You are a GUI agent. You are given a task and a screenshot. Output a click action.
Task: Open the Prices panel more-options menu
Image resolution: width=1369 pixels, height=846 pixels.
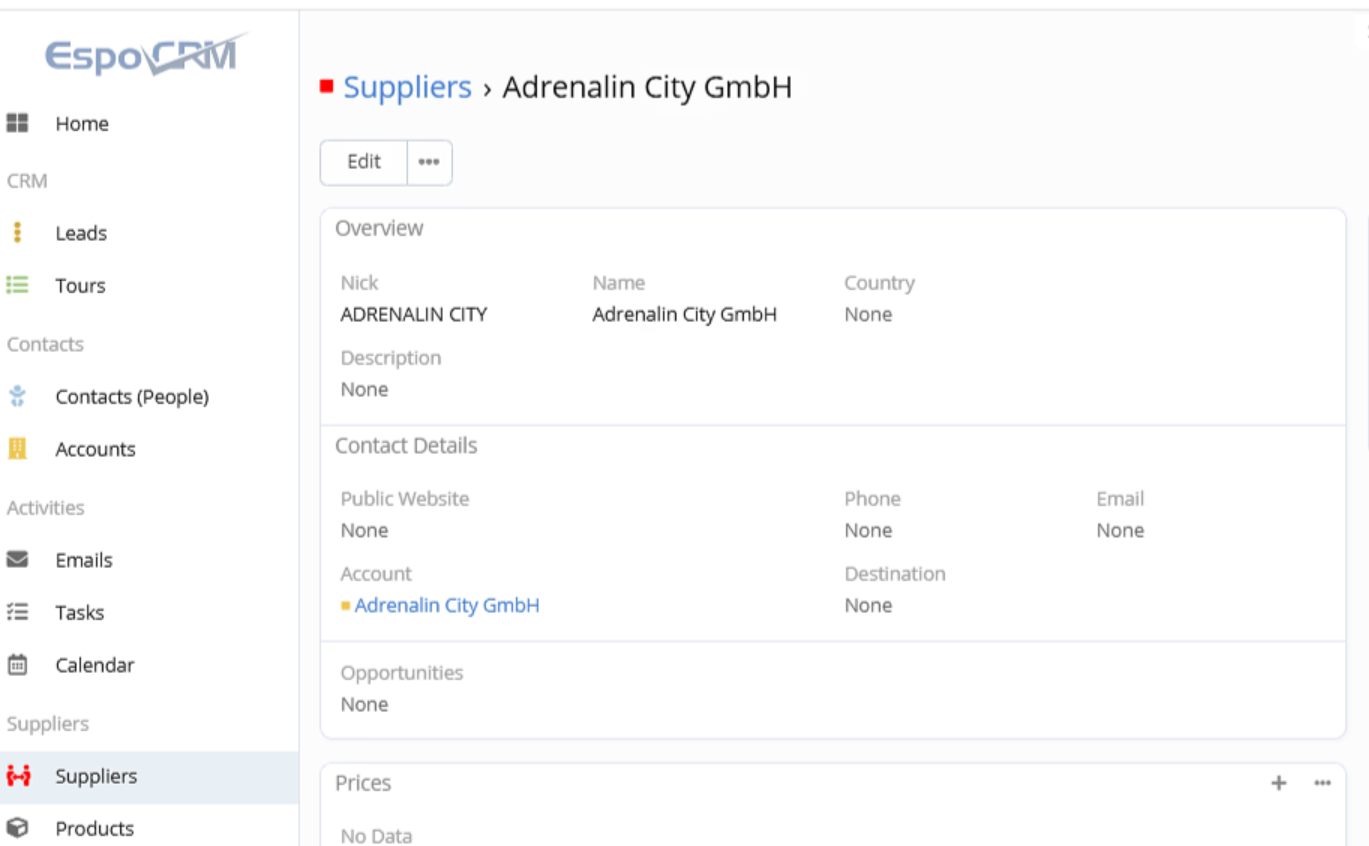pyautogui.click(x=1322, y=783)
